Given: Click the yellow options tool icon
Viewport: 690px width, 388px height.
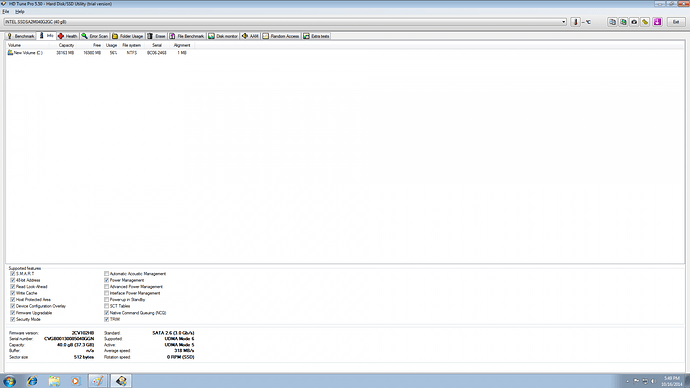Looking at the screenshot, I should tap(645, 22).
